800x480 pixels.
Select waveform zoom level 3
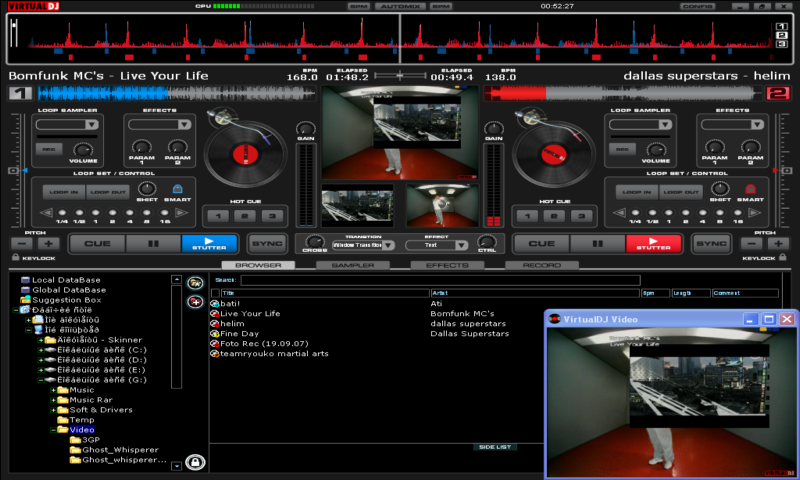click(781, 44)
